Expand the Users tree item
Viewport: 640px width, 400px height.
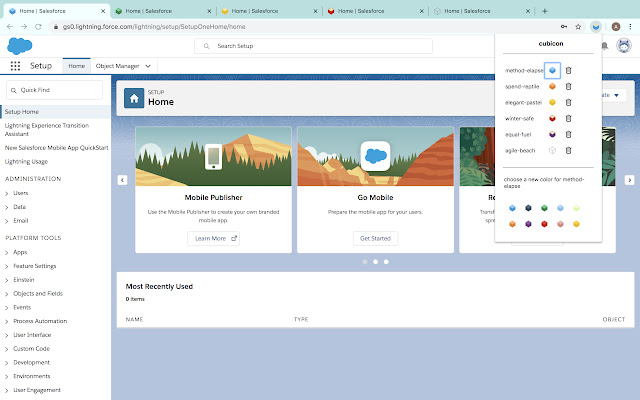[x=7, y=193]
